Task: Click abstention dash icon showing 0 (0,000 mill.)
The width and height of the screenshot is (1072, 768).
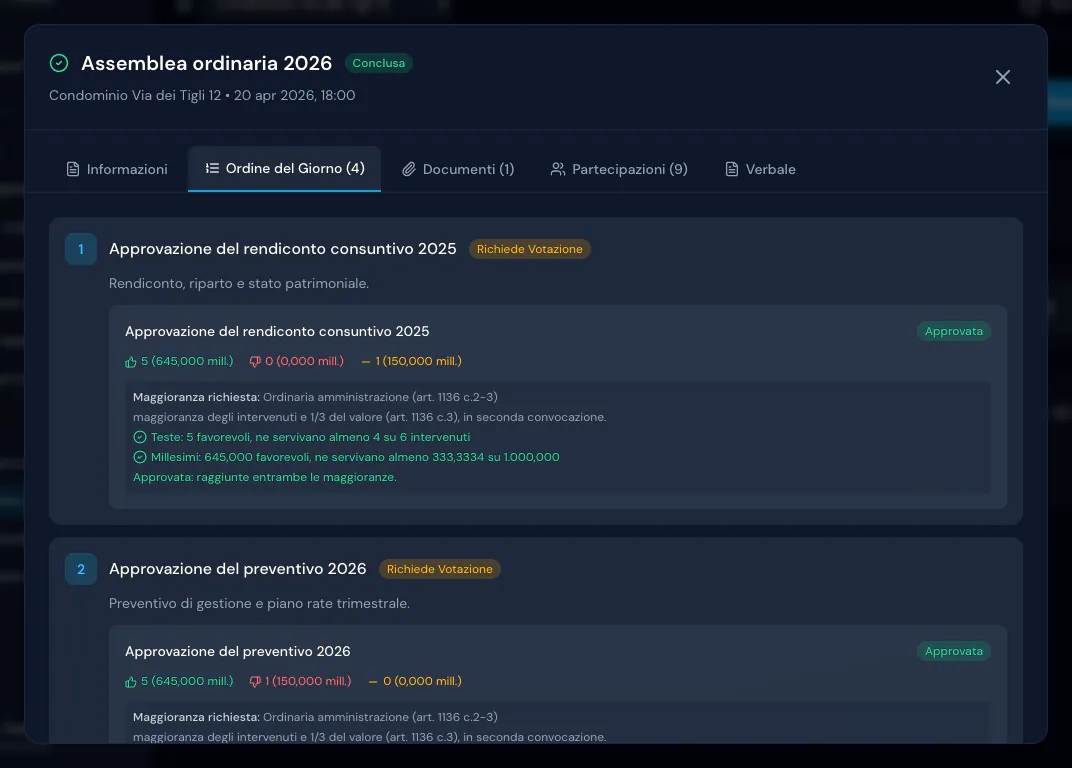Action: pyautogui.click(x=373, y=682)
